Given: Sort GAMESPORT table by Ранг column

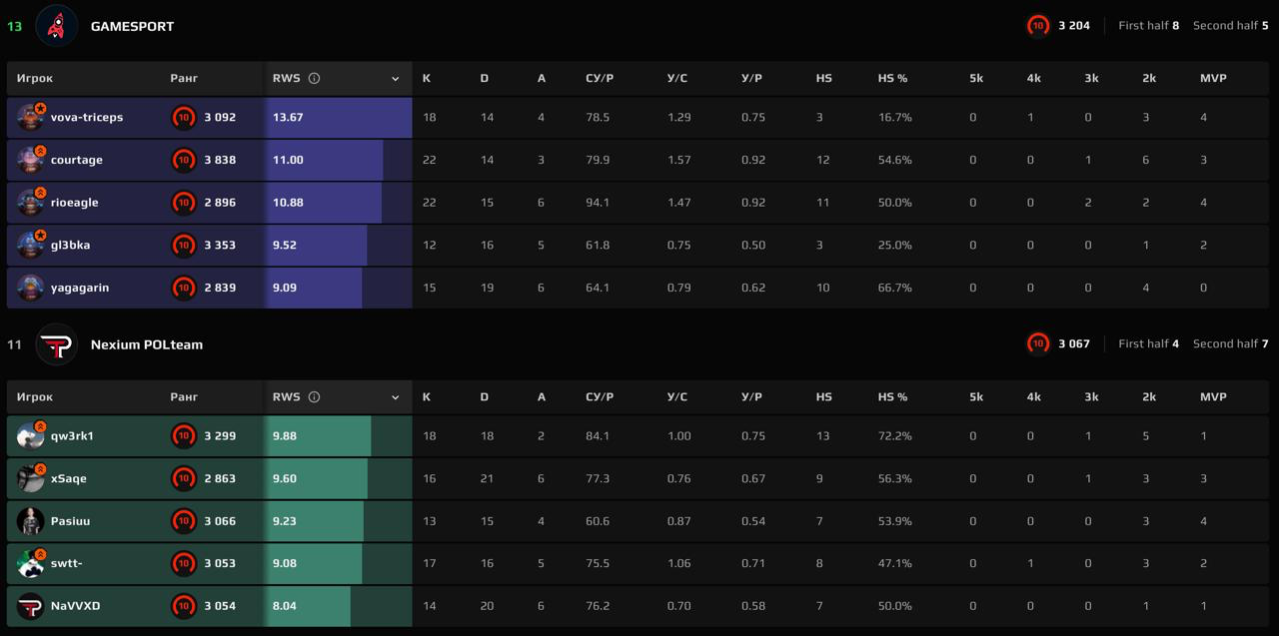Looking at the screenshot, I should [x=184, y=78].
